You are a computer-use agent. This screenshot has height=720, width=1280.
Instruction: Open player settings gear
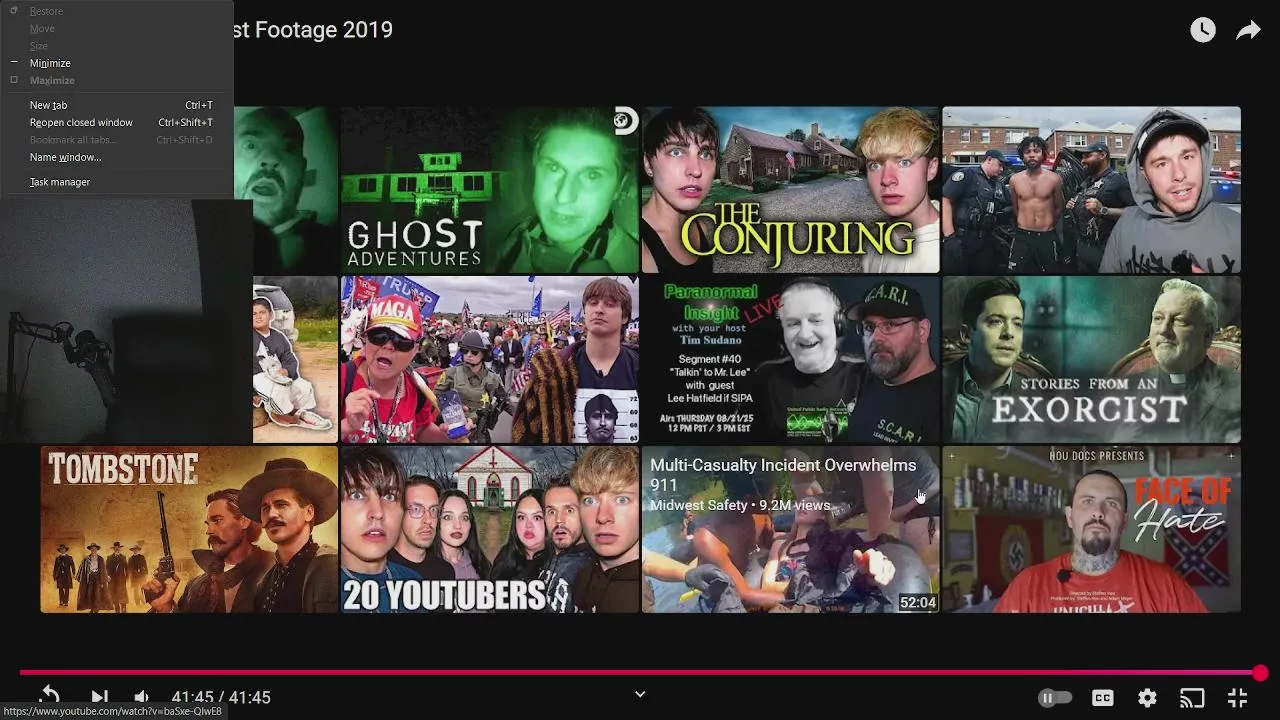click(1147, 698)
